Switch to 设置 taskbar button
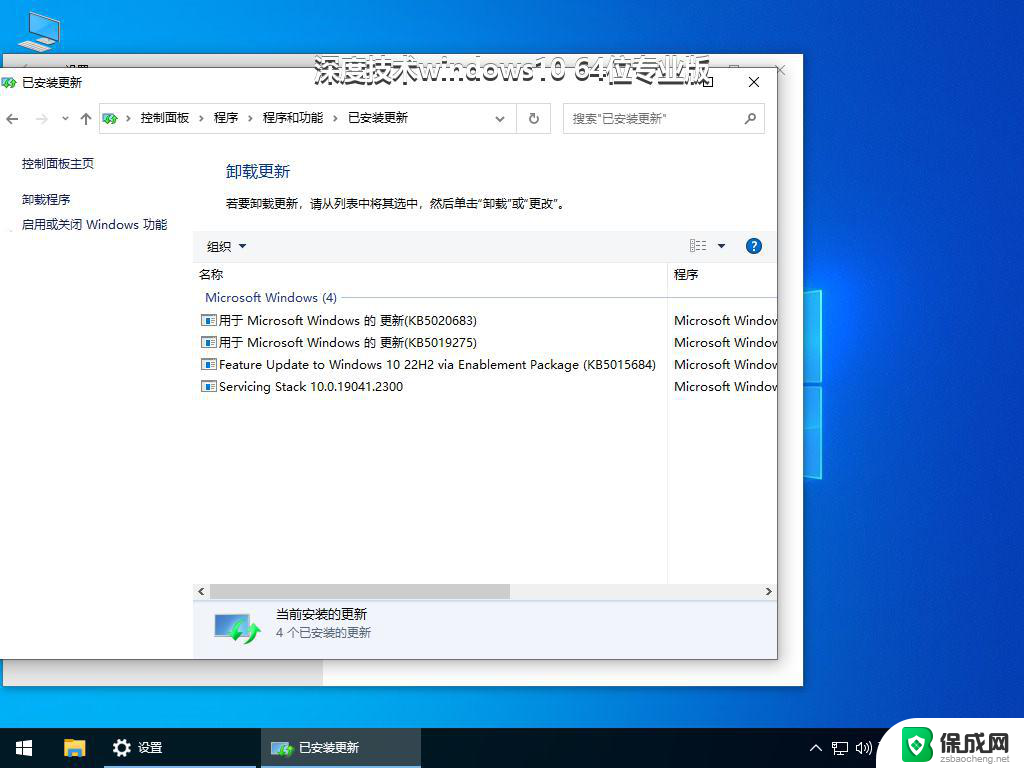This screenshot has height=768, width=1024. click(x=180, y=748)
